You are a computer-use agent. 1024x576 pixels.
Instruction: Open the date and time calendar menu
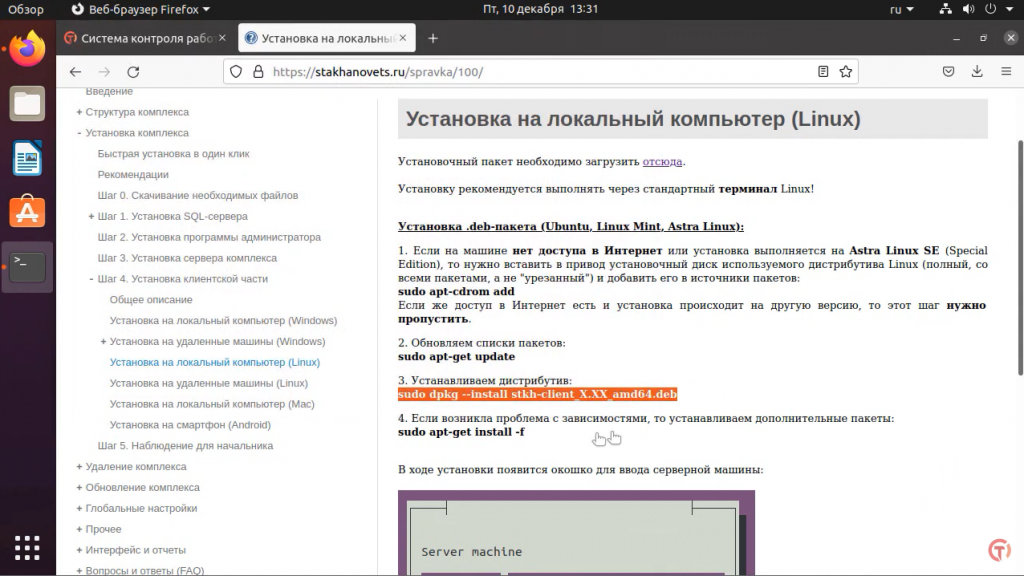(x=540, y=9)
